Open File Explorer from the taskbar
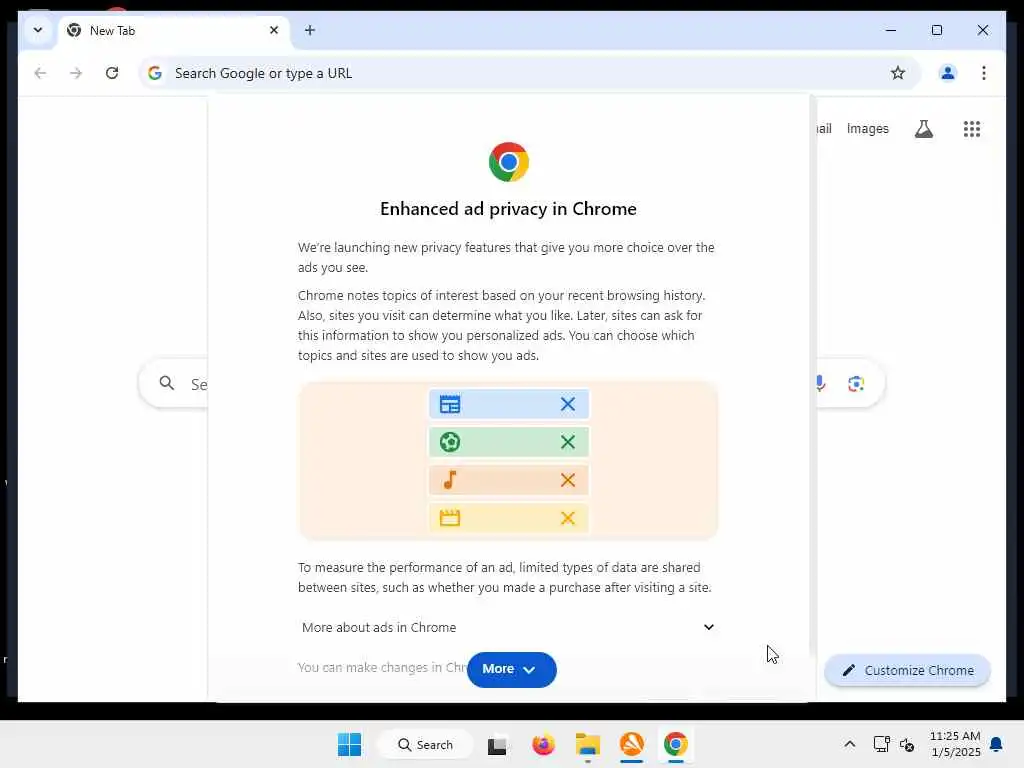The image size is (1024, 768). click(588, 744)
